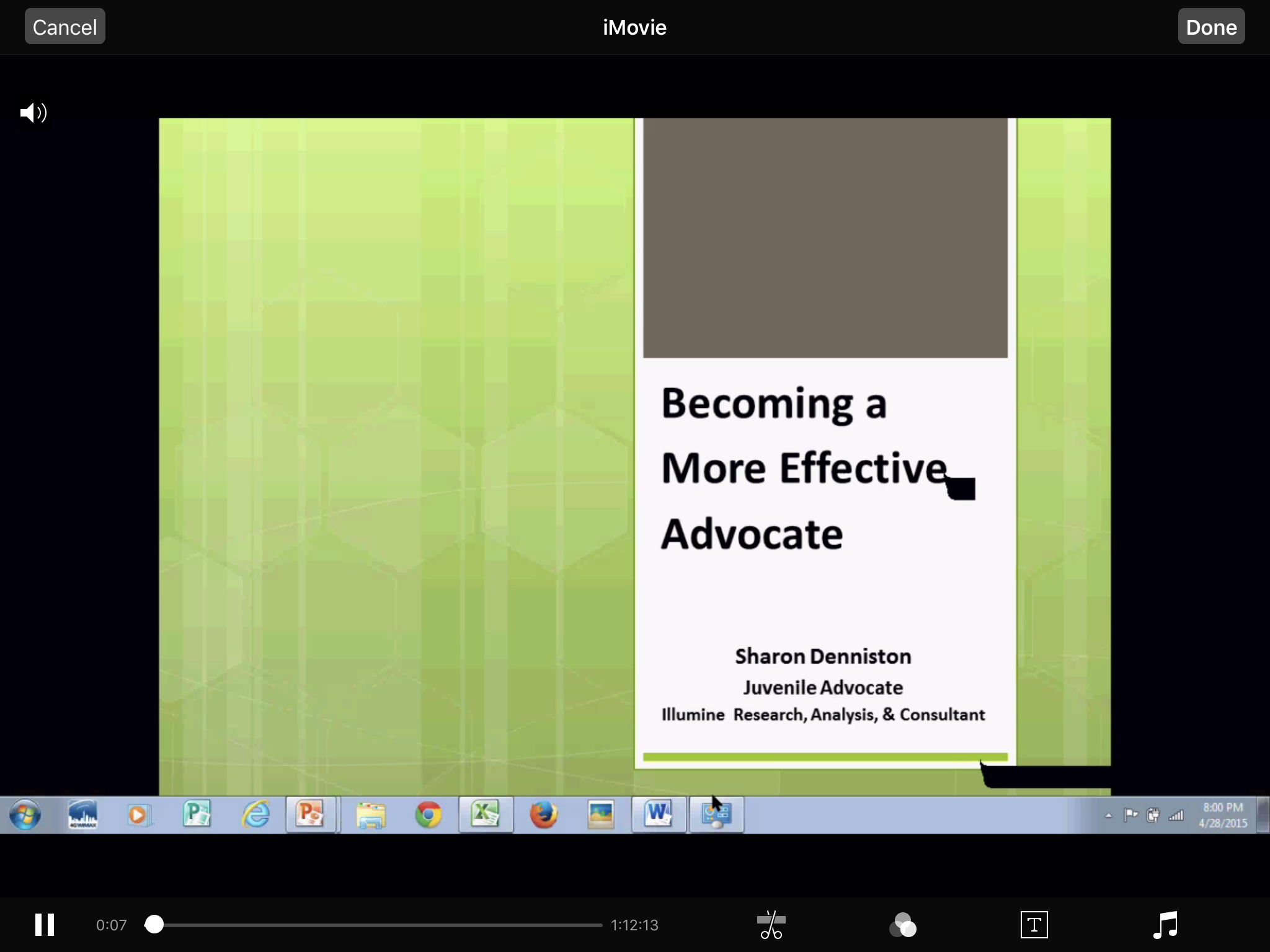Image resolution: width=1270 pixels, height=952 pixels.
Task: Open PowerPoint from the taskbar
Action: click(x=311, y=814)
